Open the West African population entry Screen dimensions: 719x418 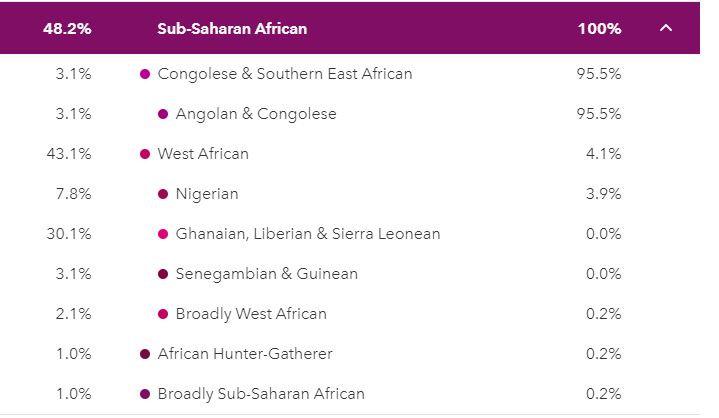[x=203, y=154]
